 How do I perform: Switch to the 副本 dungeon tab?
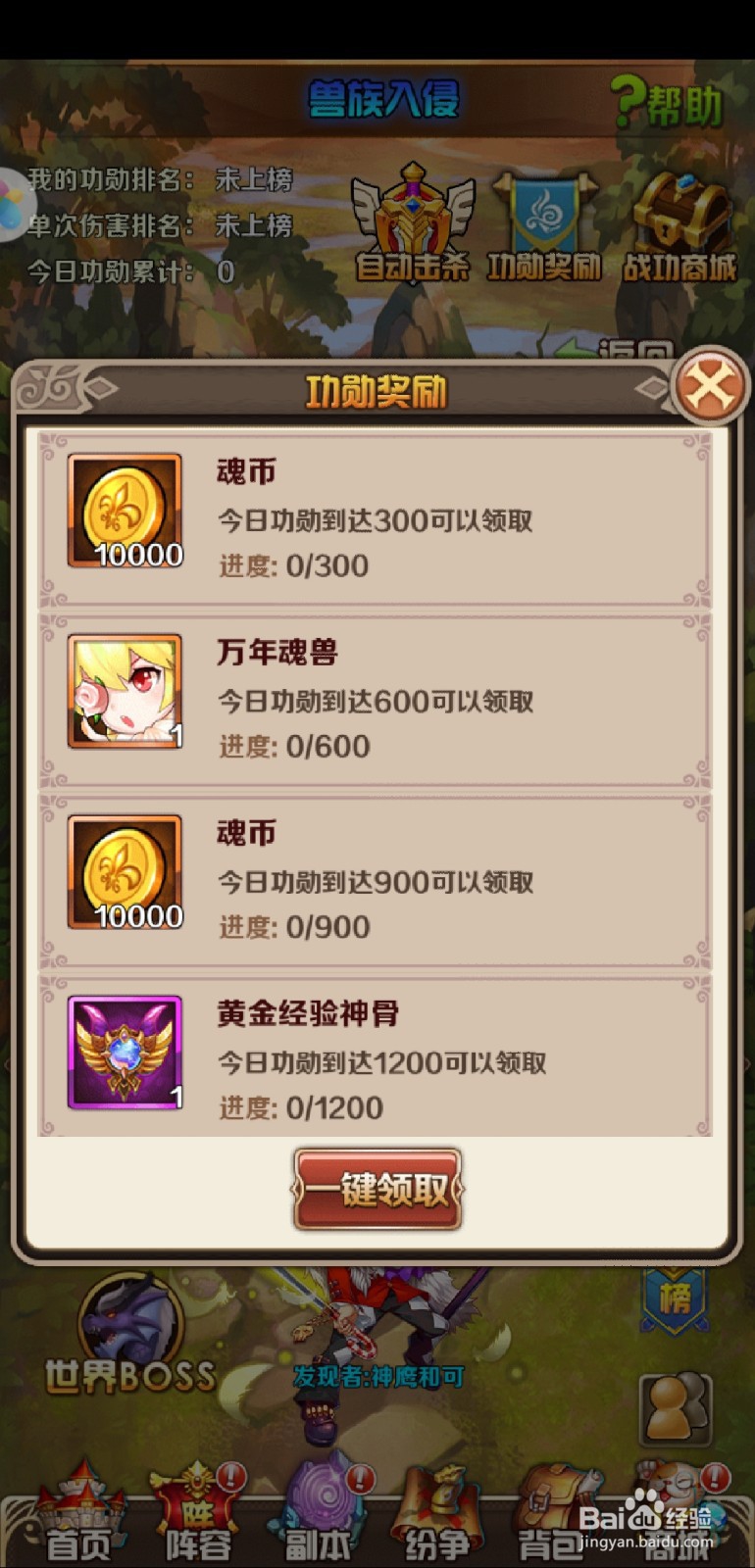[x=319, y=1513]
